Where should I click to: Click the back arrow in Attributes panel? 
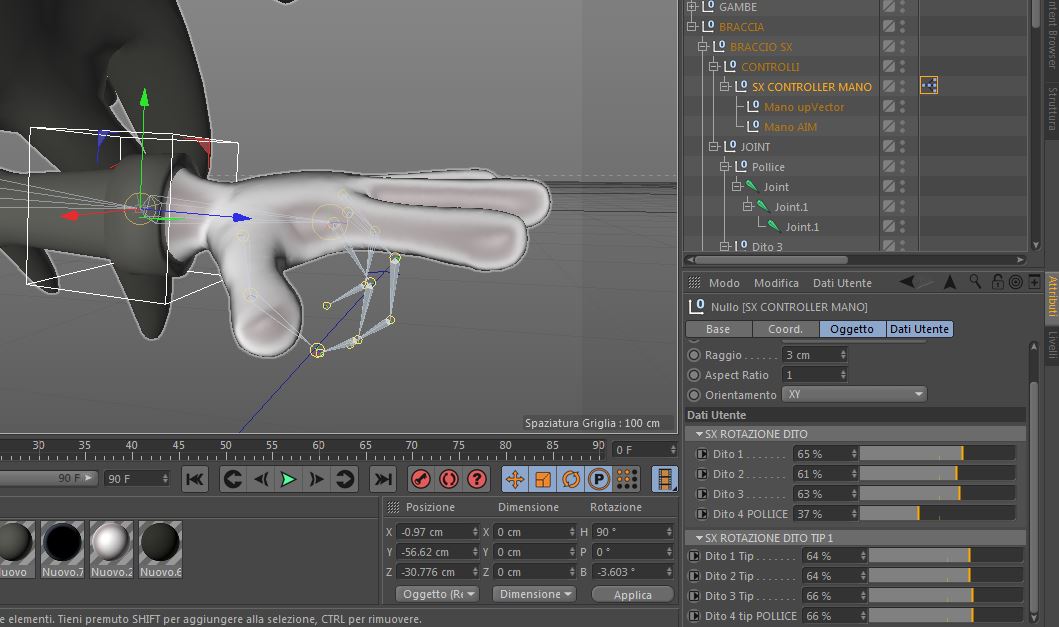pyautogui.click(x=908, y=282)
